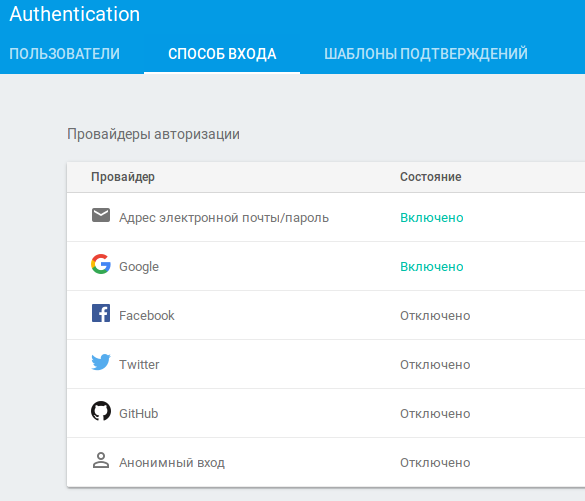Open the Facebook provider row

pos(326,315)
